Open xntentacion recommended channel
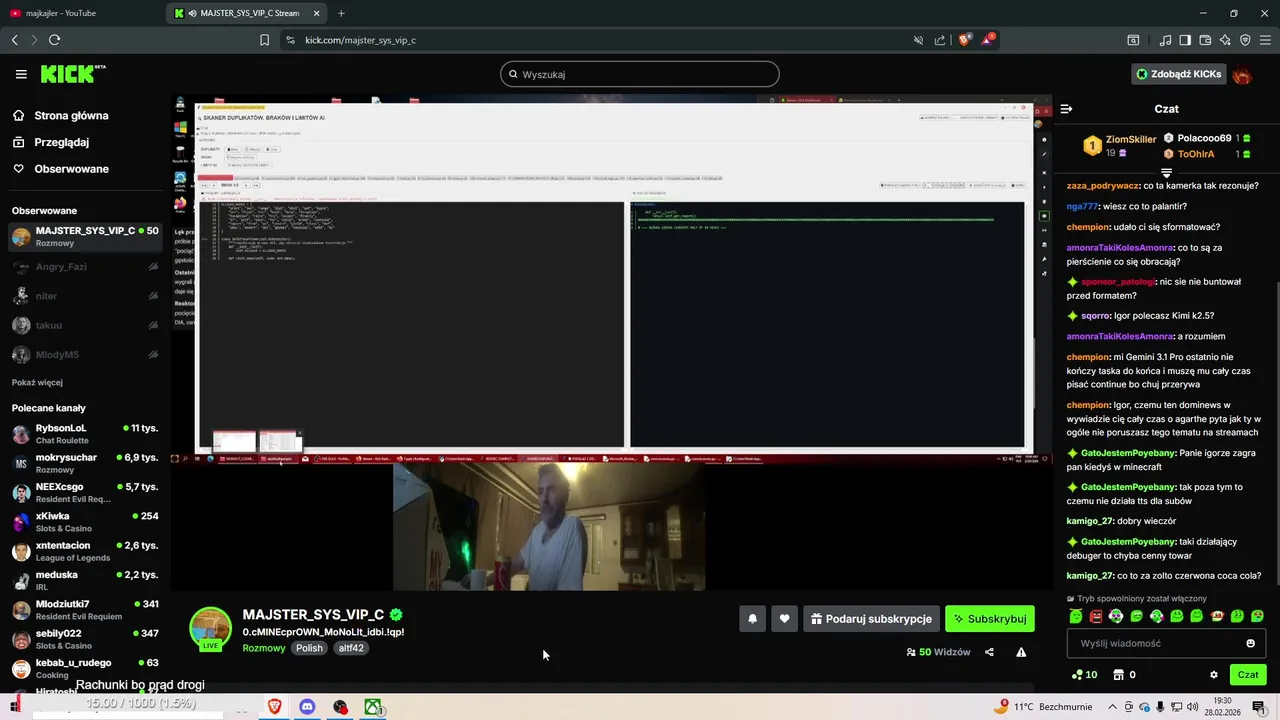The width and height of the screenshot is (1280, 720). click(85, 551)
